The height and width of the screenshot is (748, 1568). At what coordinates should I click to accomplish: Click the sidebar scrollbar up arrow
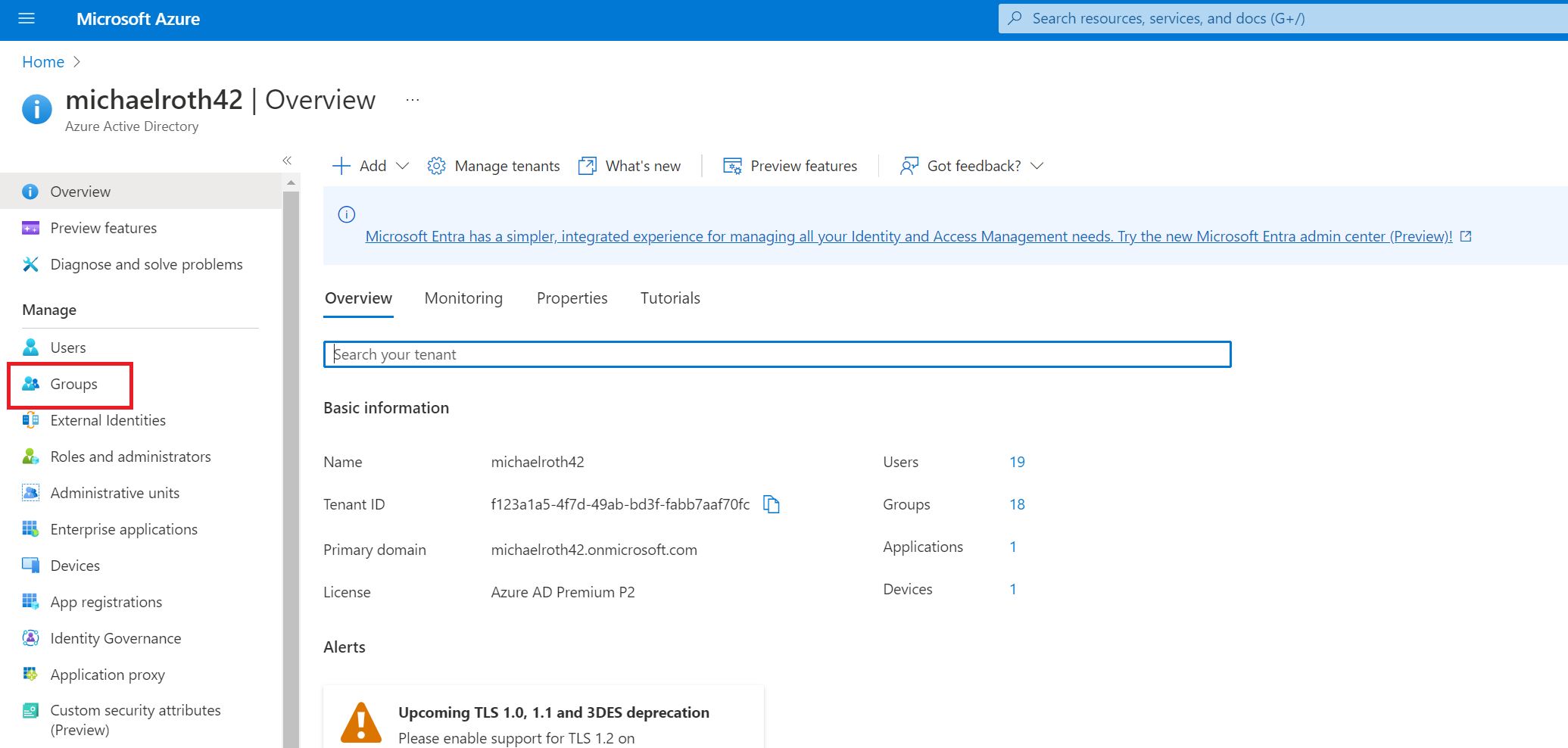pos(291,182)
